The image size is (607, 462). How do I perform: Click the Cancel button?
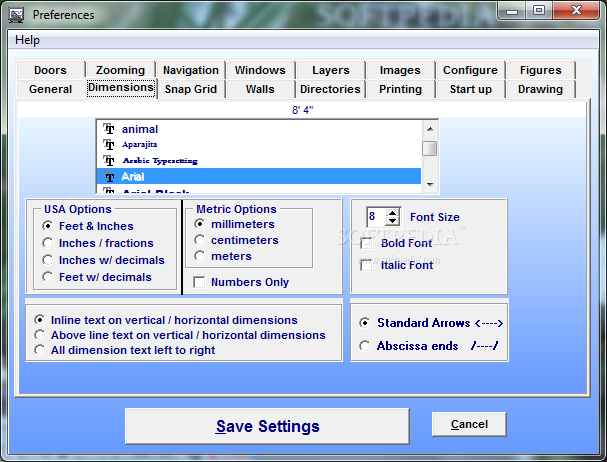[469, 424]
